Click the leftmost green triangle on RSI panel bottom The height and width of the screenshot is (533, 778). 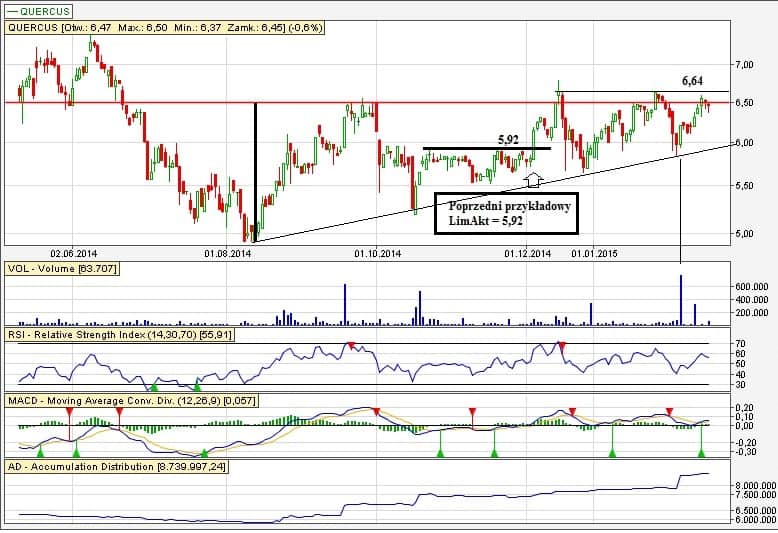click(x=153, y=386)
